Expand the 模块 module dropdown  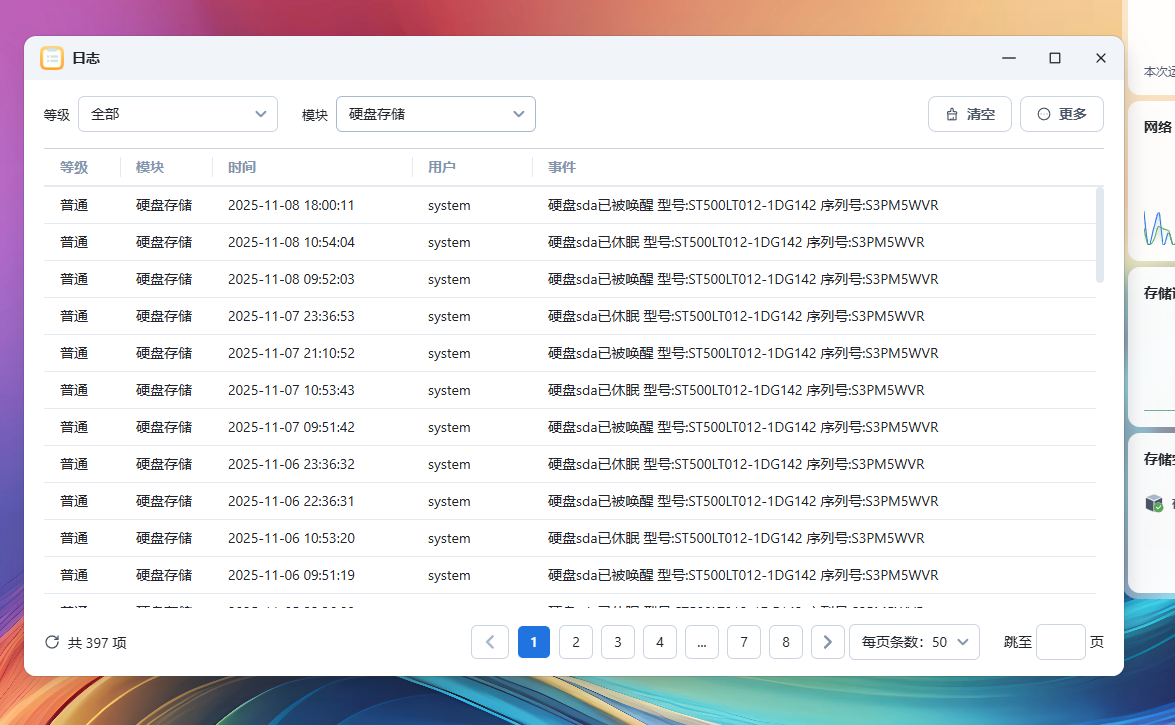pyautogui.click(x=436, y=114)
